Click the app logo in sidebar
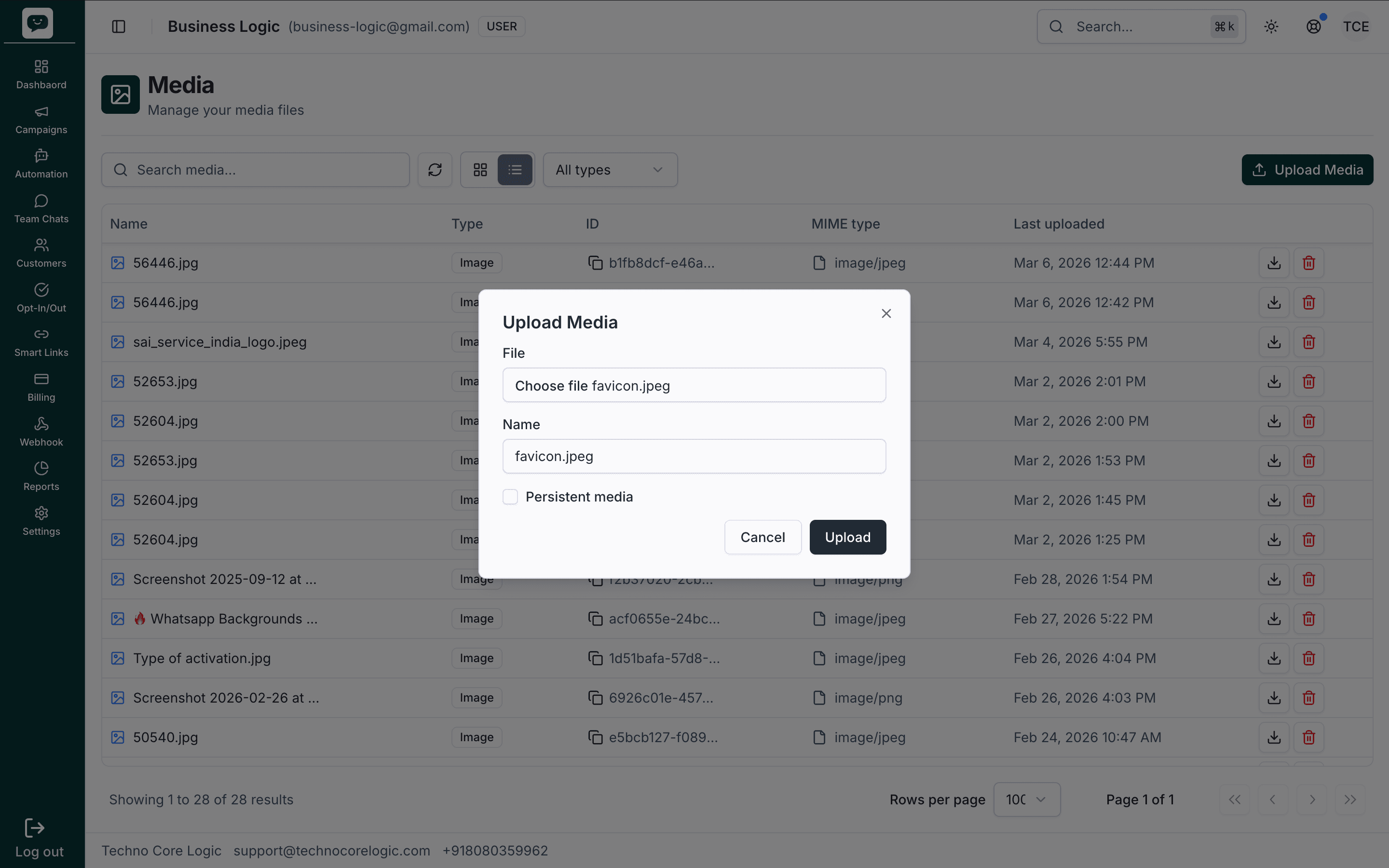The height and width of the screenshot is (868, 1389). pos(38,23)
